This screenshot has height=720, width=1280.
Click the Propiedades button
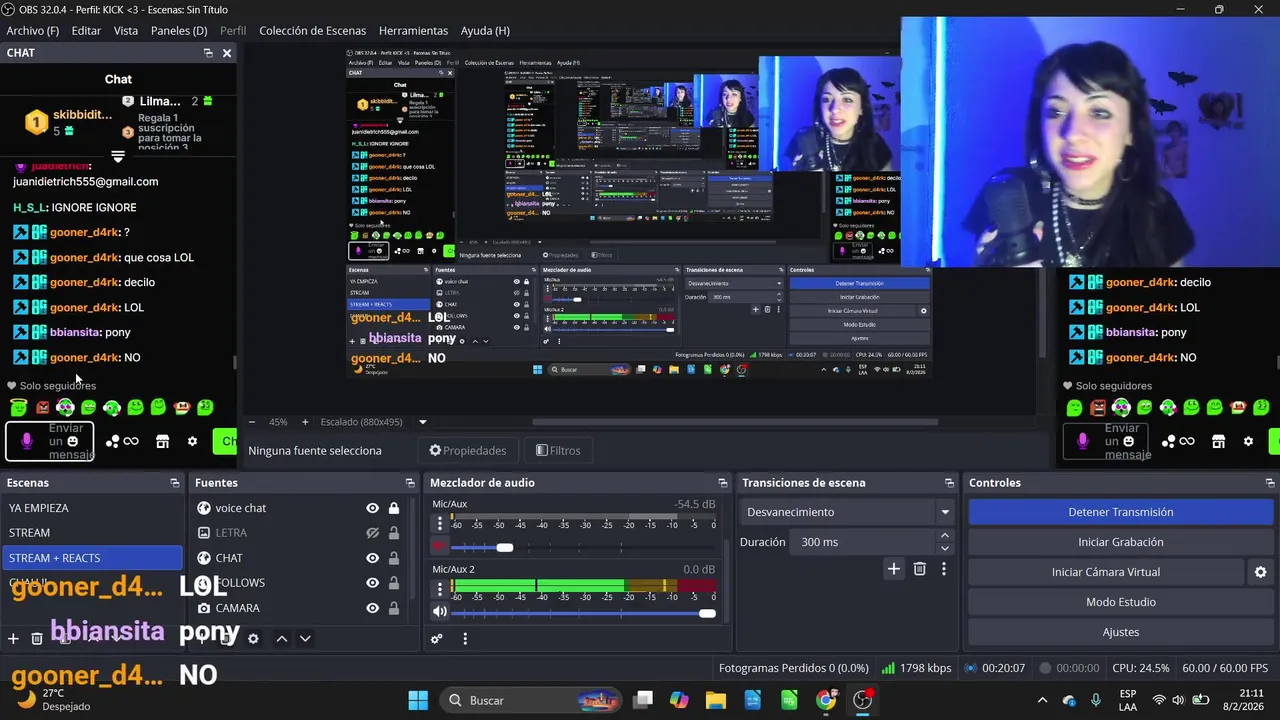[468, 450]
